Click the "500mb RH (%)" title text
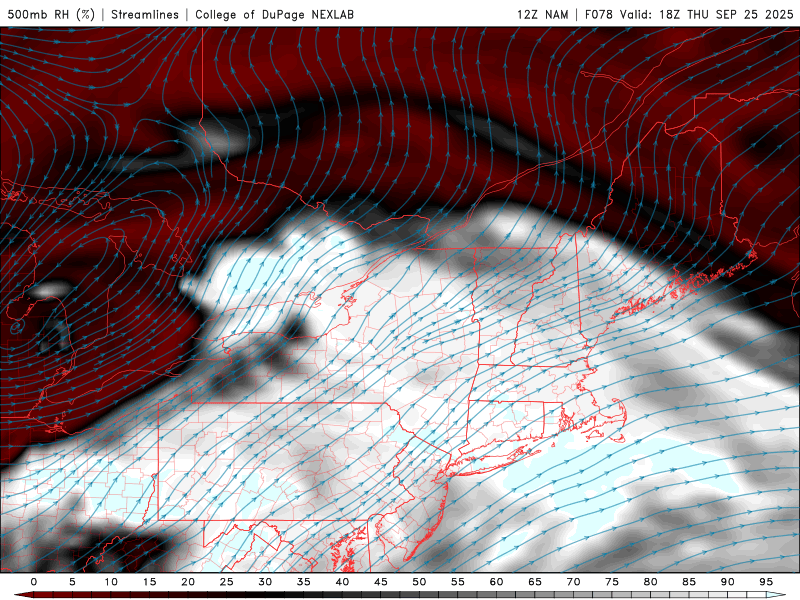This screenshot has width=800, height=600. point(51,14)
